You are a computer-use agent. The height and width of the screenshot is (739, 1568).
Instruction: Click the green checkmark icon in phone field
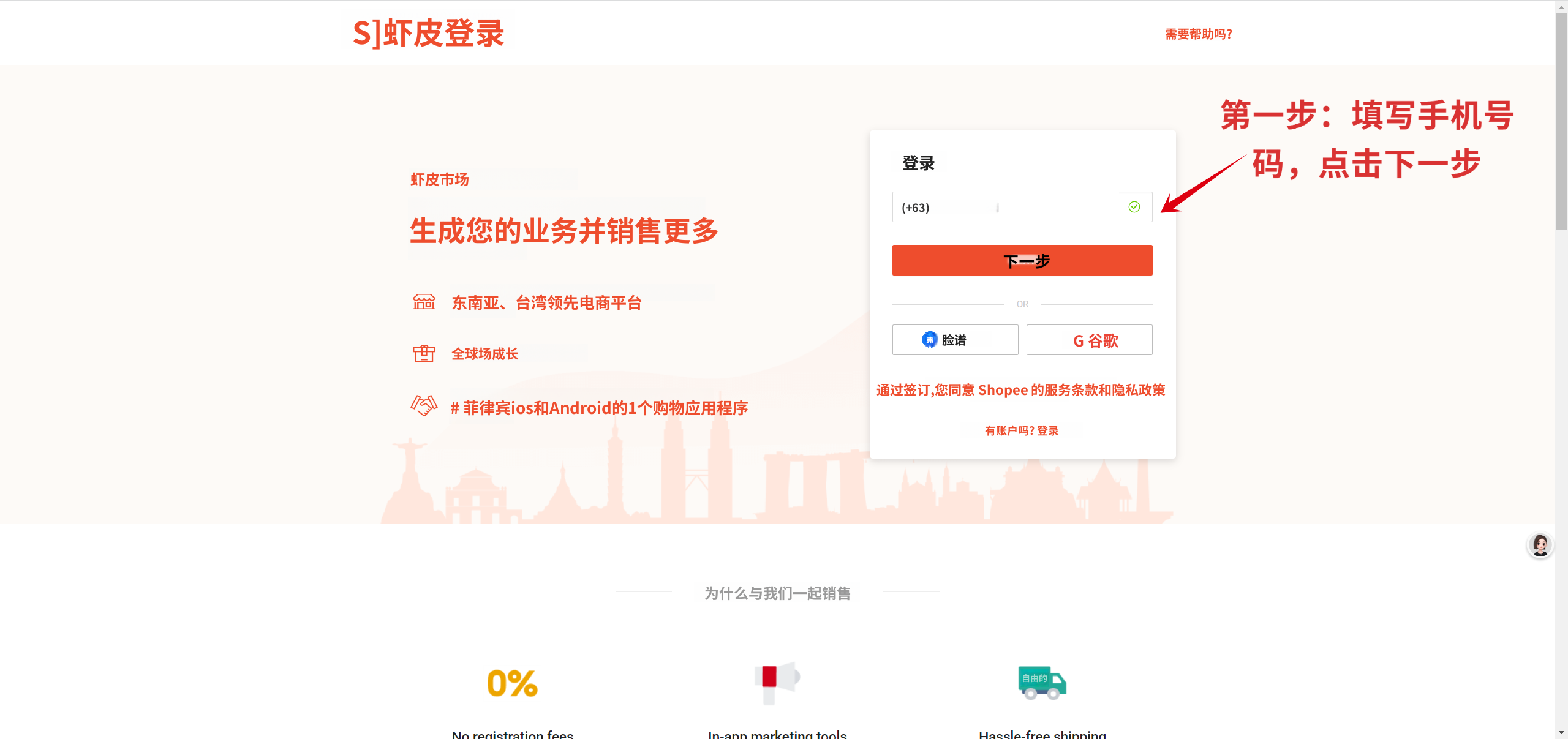coord(1134,207)
